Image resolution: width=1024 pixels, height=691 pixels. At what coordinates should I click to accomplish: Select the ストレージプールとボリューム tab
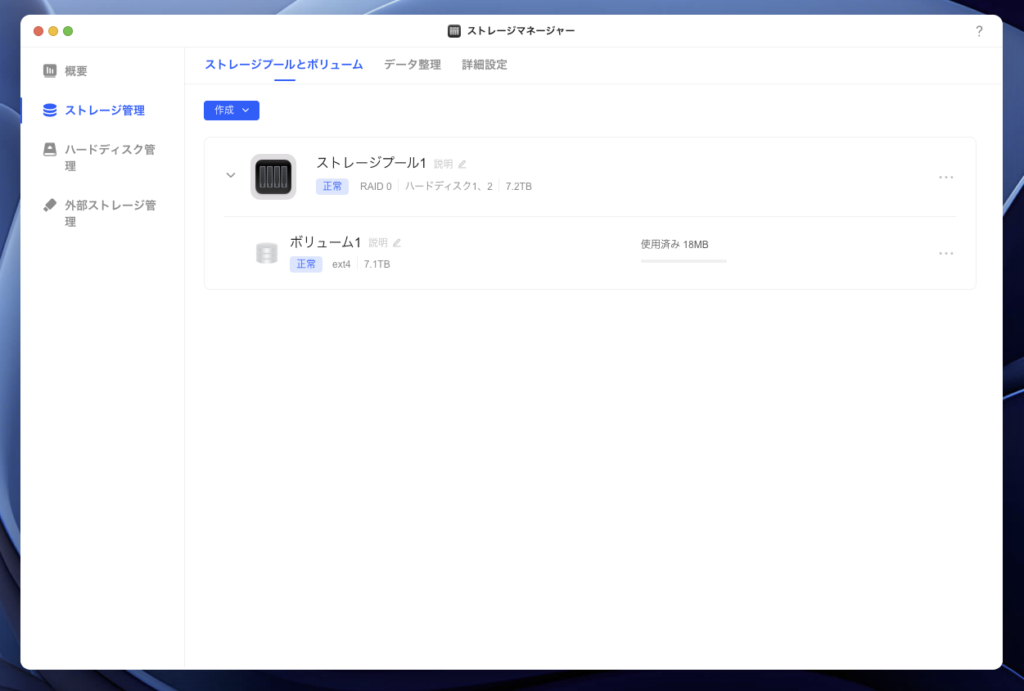[284, 65]
